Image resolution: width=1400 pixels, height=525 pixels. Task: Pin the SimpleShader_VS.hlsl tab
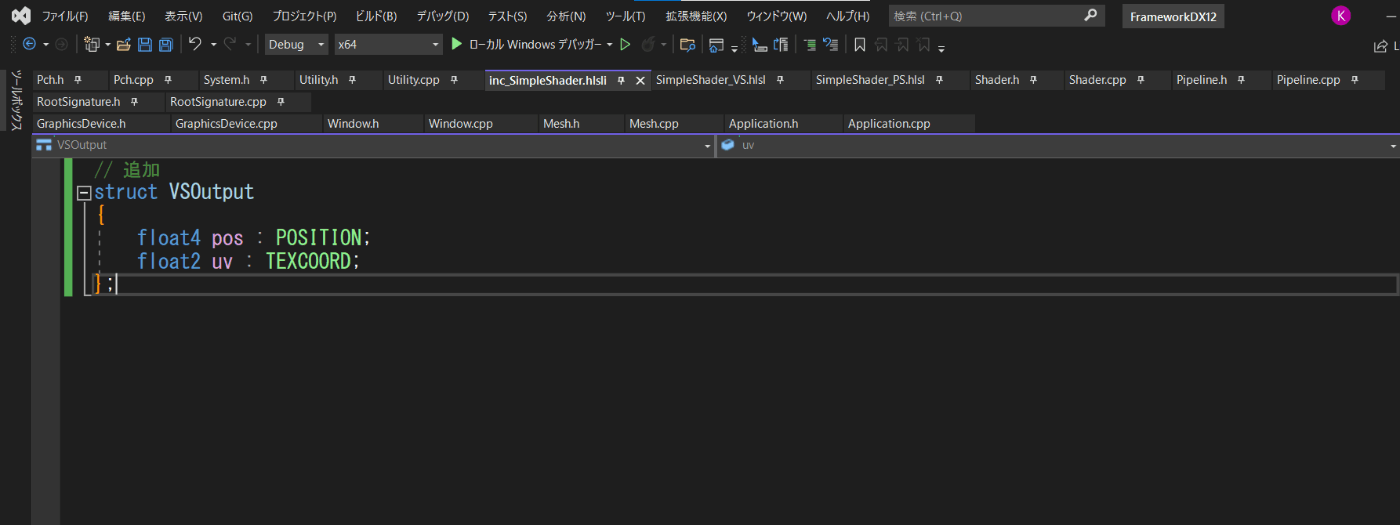(x=781, y=80)
